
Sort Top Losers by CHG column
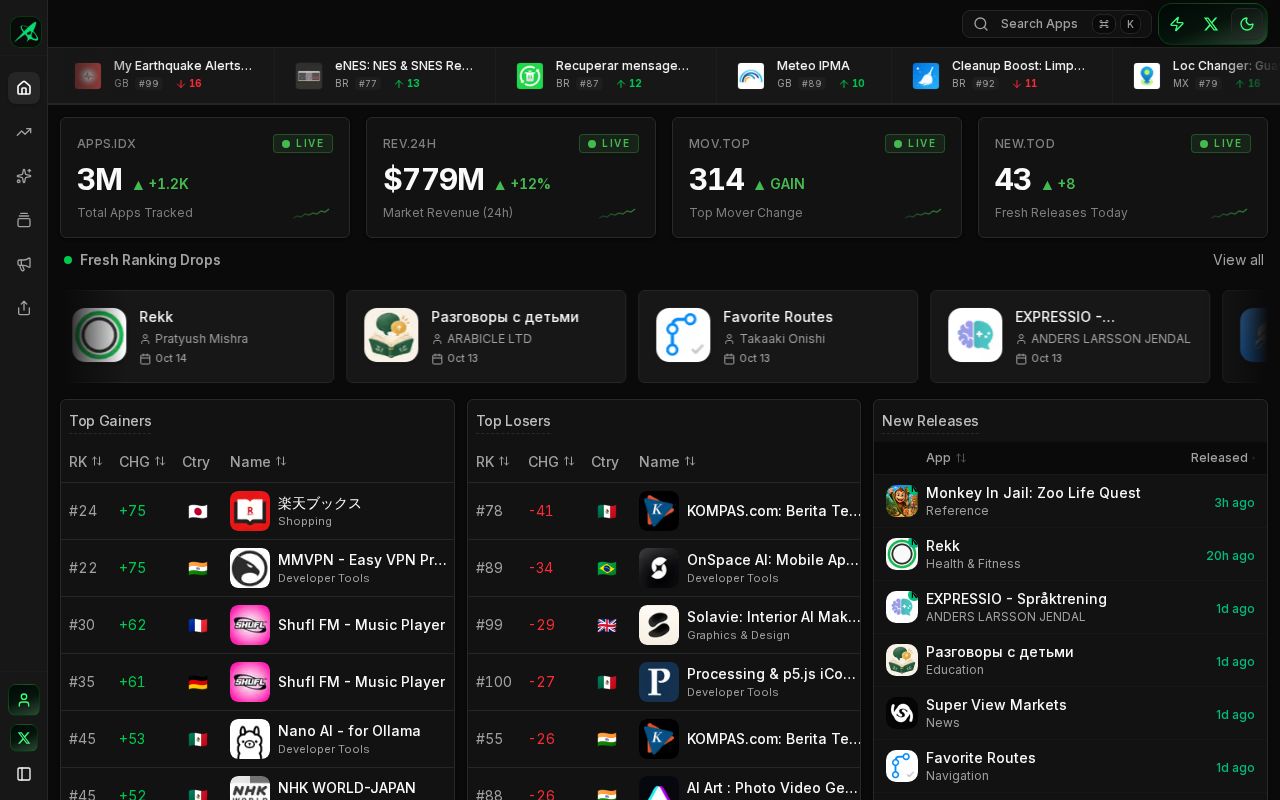tap(551, 461)
